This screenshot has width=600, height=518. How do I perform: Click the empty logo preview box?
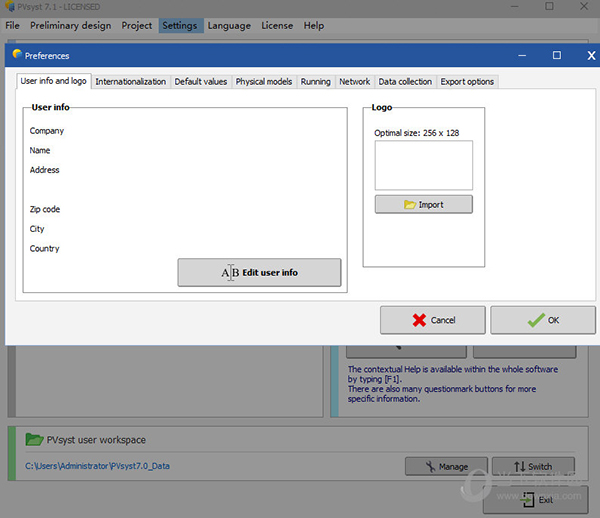tap(423, 165)
